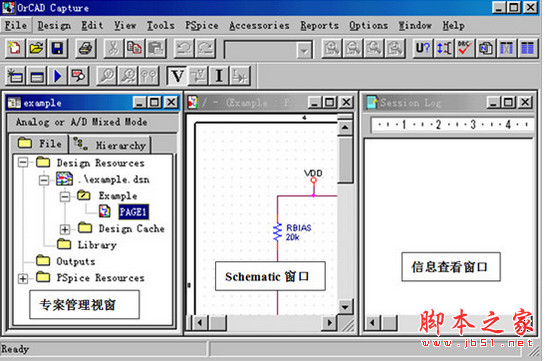Screen dimensions: 545x361
Task: Click the schematic vertical scrollbar down arrow
Action: pos(345,307)
